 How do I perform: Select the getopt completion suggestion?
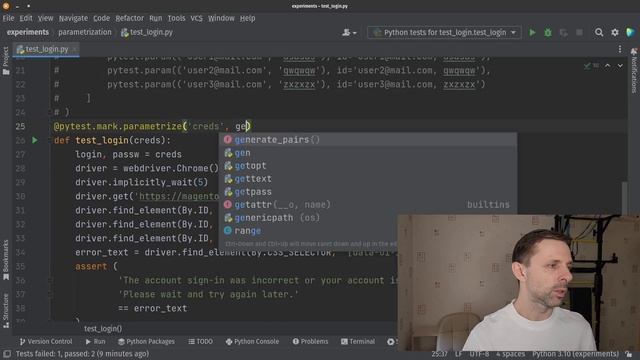(x=368, y=166)
